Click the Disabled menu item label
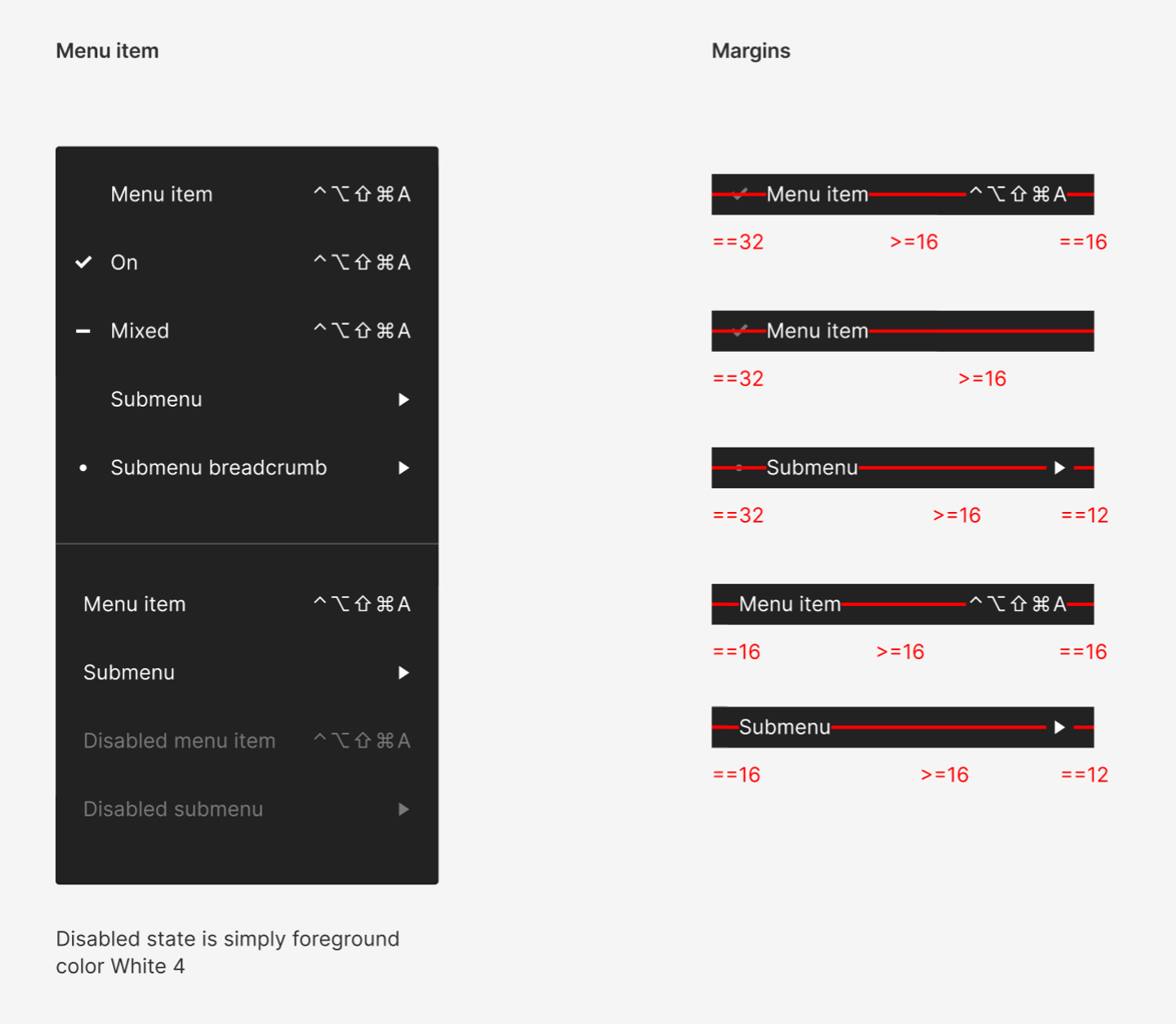1176x1024 pixels. pyautogui.click(x=180, y=741)
